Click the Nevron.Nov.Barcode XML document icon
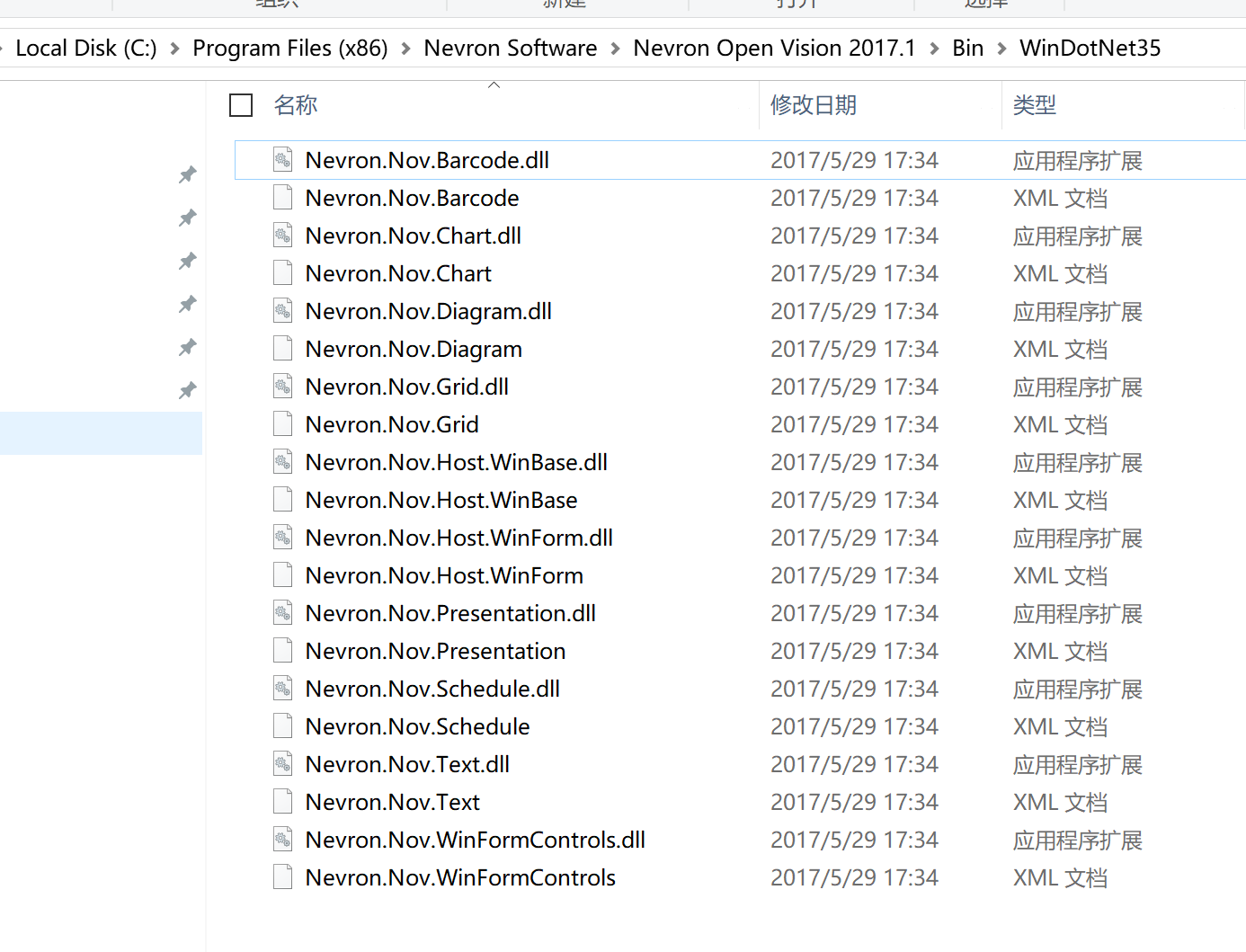 (282, 198)
